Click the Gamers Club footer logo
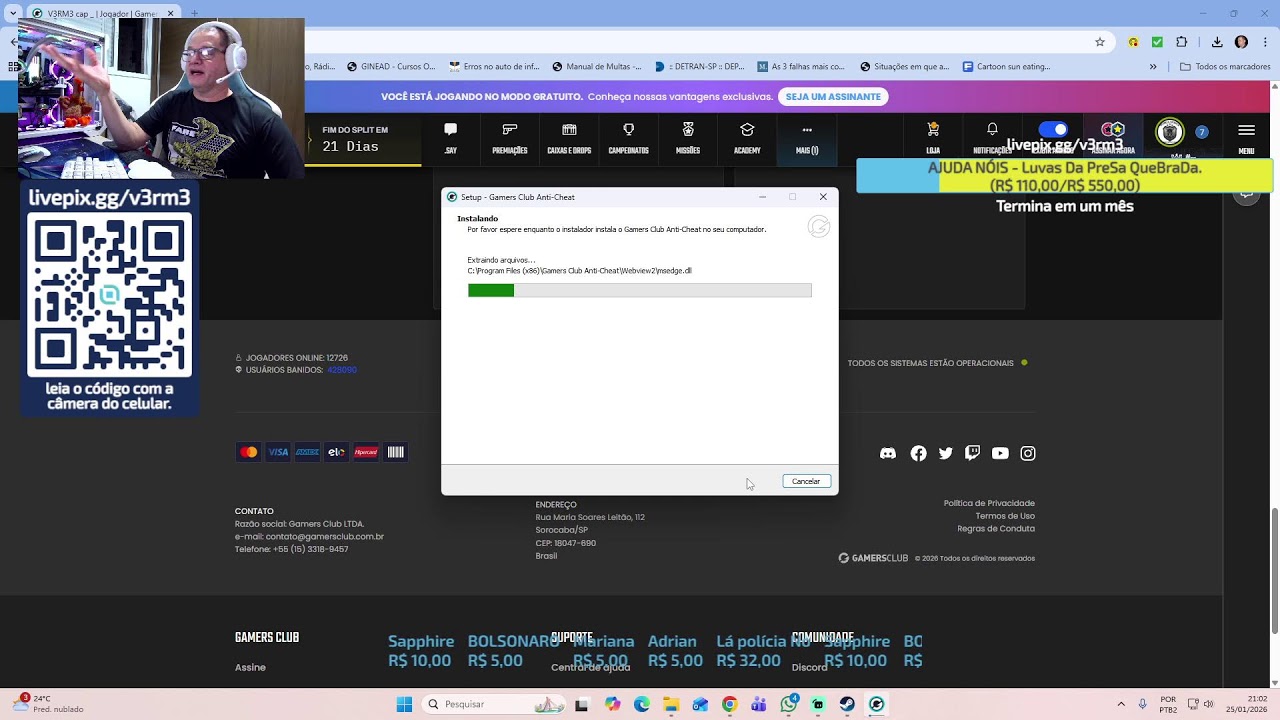The width and height of the screenshot is (1280, 720). tap(873, 558)
